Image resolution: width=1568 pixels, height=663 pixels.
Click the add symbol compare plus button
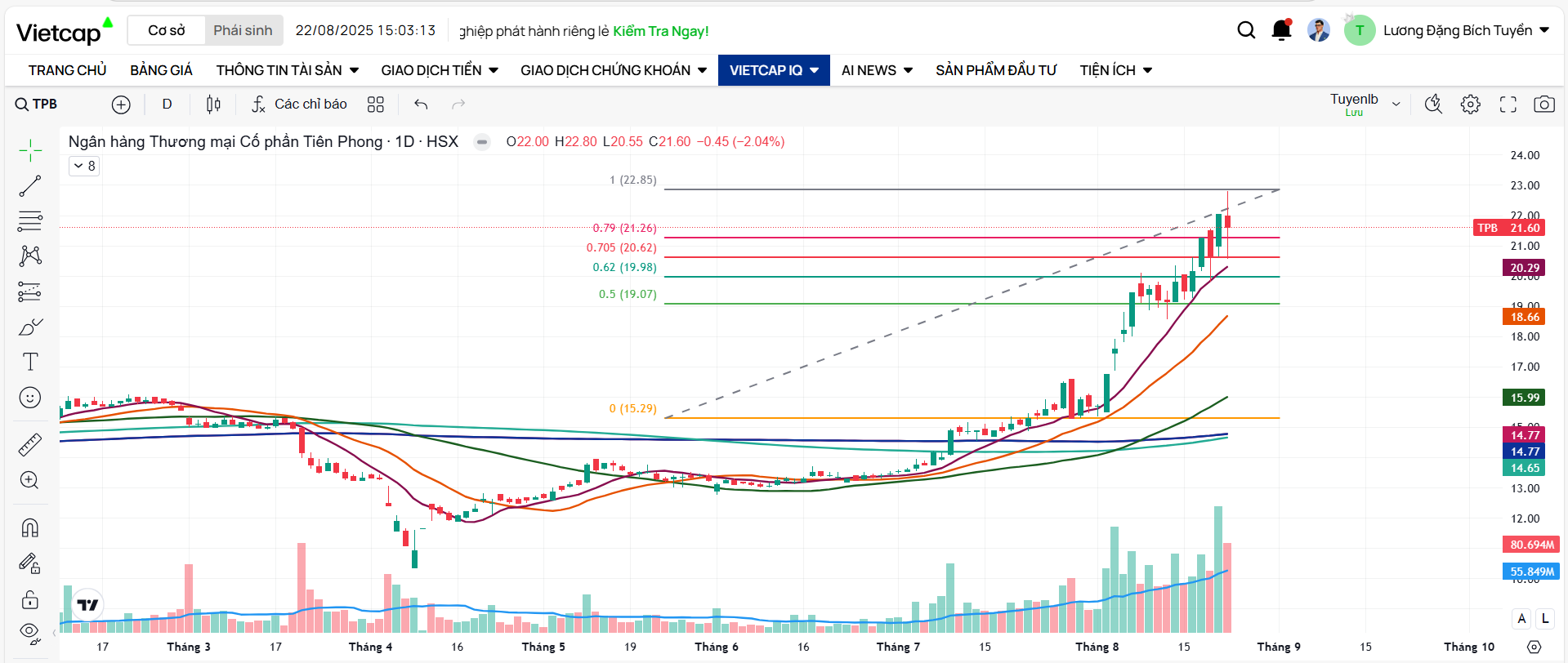(121, 105)
